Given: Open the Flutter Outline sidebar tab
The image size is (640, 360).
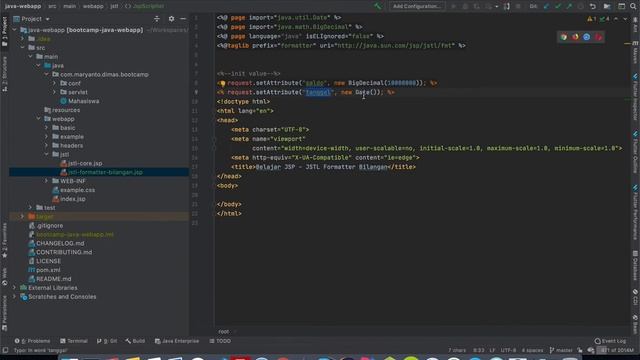Looking at the screenshot, I should tap(636, 152).
